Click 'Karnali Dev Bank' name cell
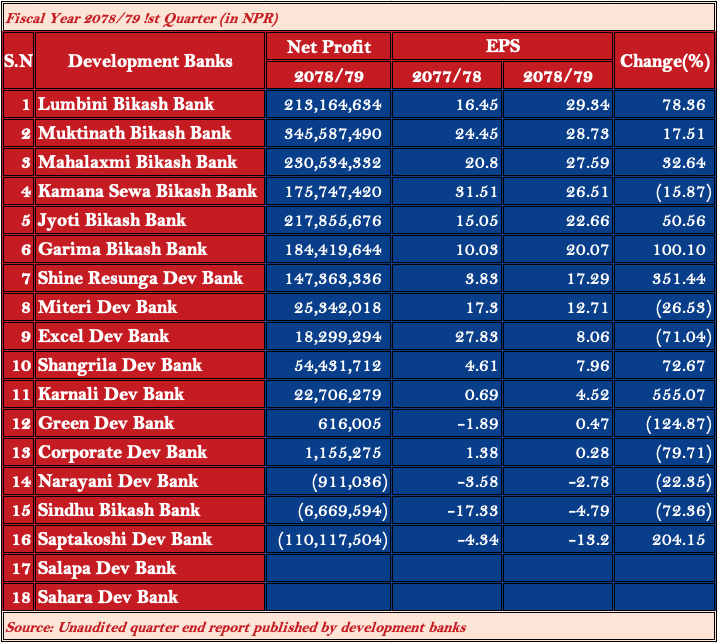718x643 pixels. tap(150, 394)
